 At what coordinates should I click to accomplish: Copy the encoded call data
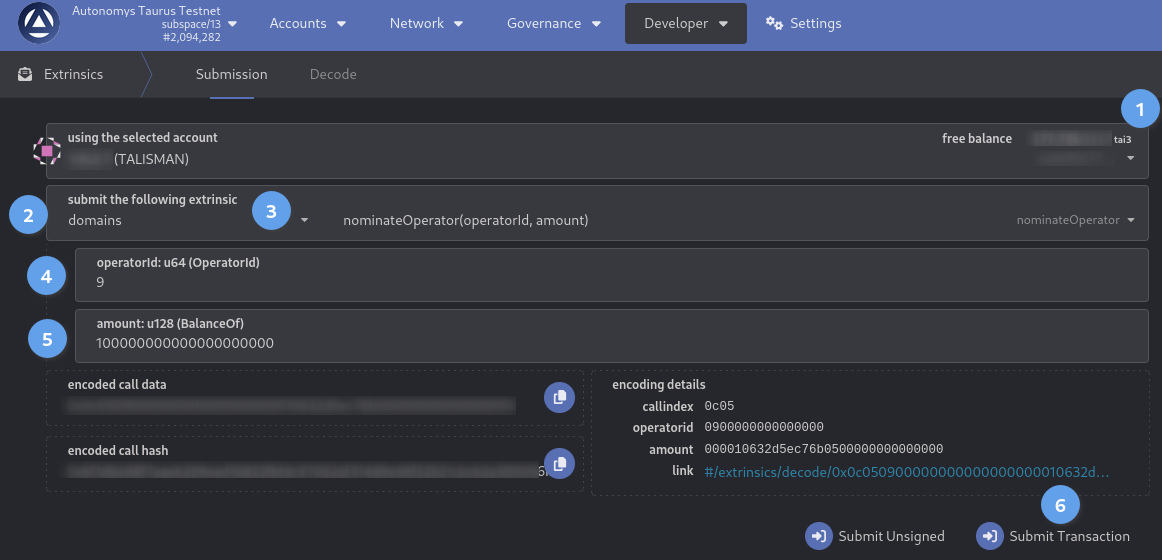tap(559, 397)
